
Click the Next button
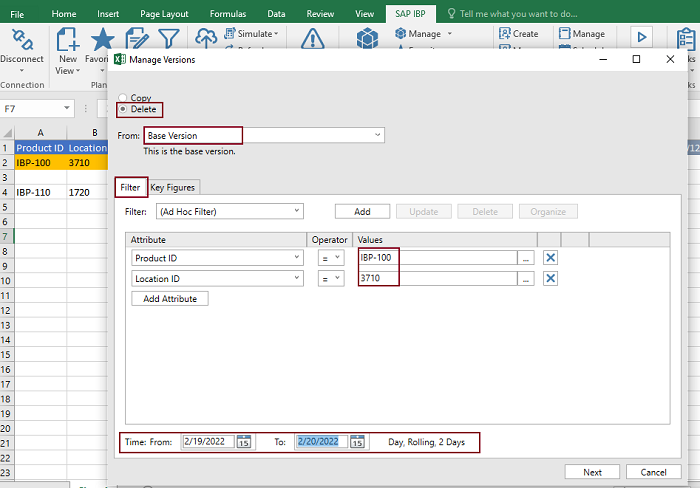point(592,472)
